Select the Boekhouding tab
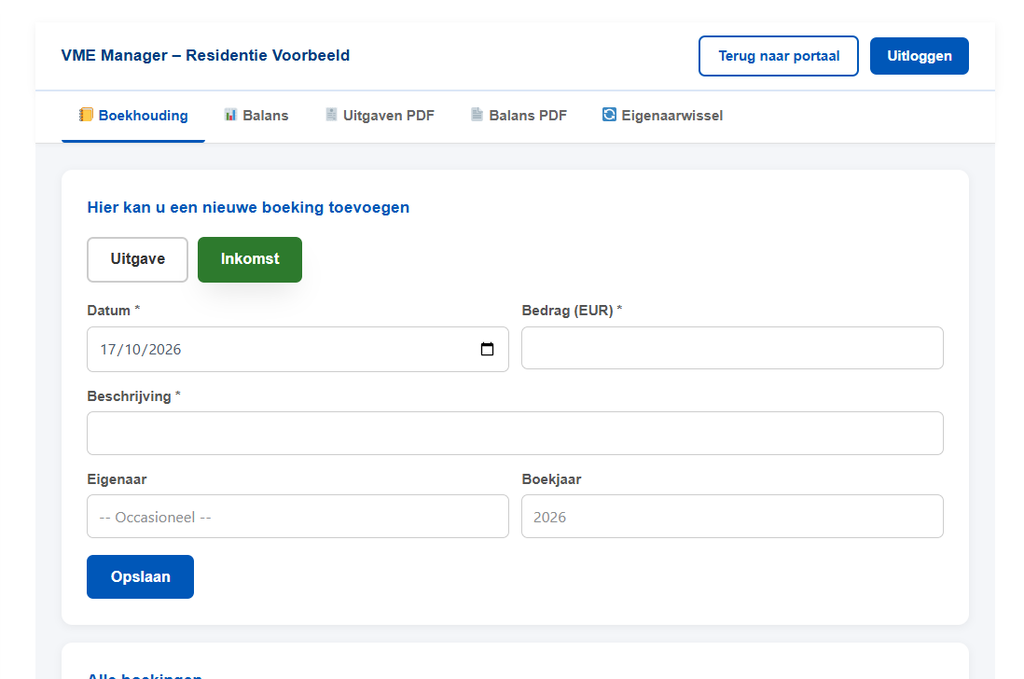The image size is (1024, 679). (133, 116)
